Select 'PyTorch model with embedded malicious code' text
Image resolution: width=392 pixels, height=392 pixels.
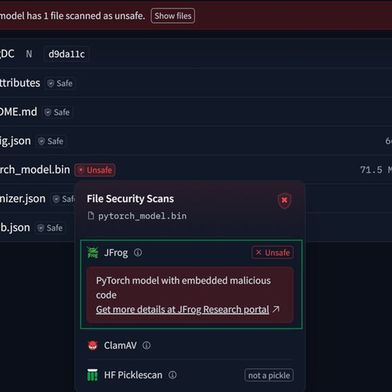183,288
